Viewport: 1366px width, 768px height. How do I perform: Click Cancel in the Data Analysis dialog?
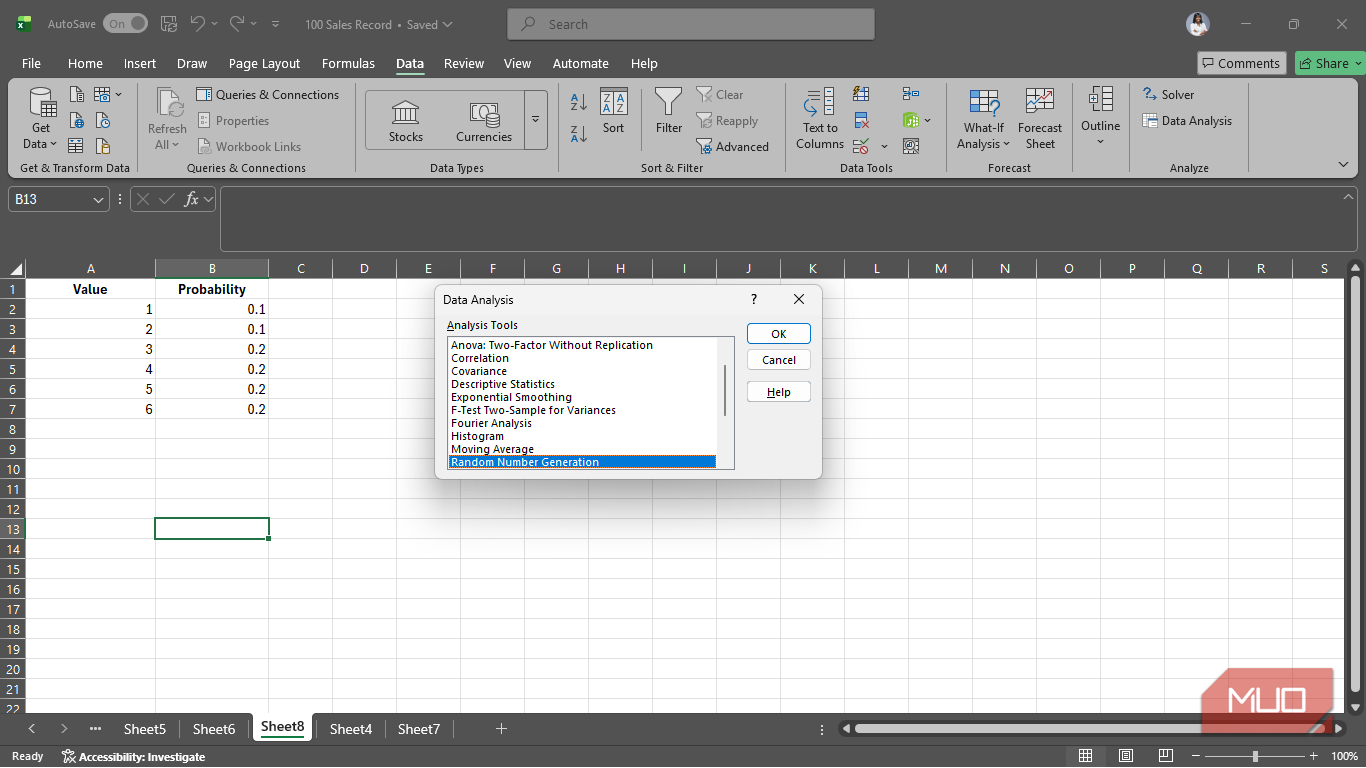point(779,360)
